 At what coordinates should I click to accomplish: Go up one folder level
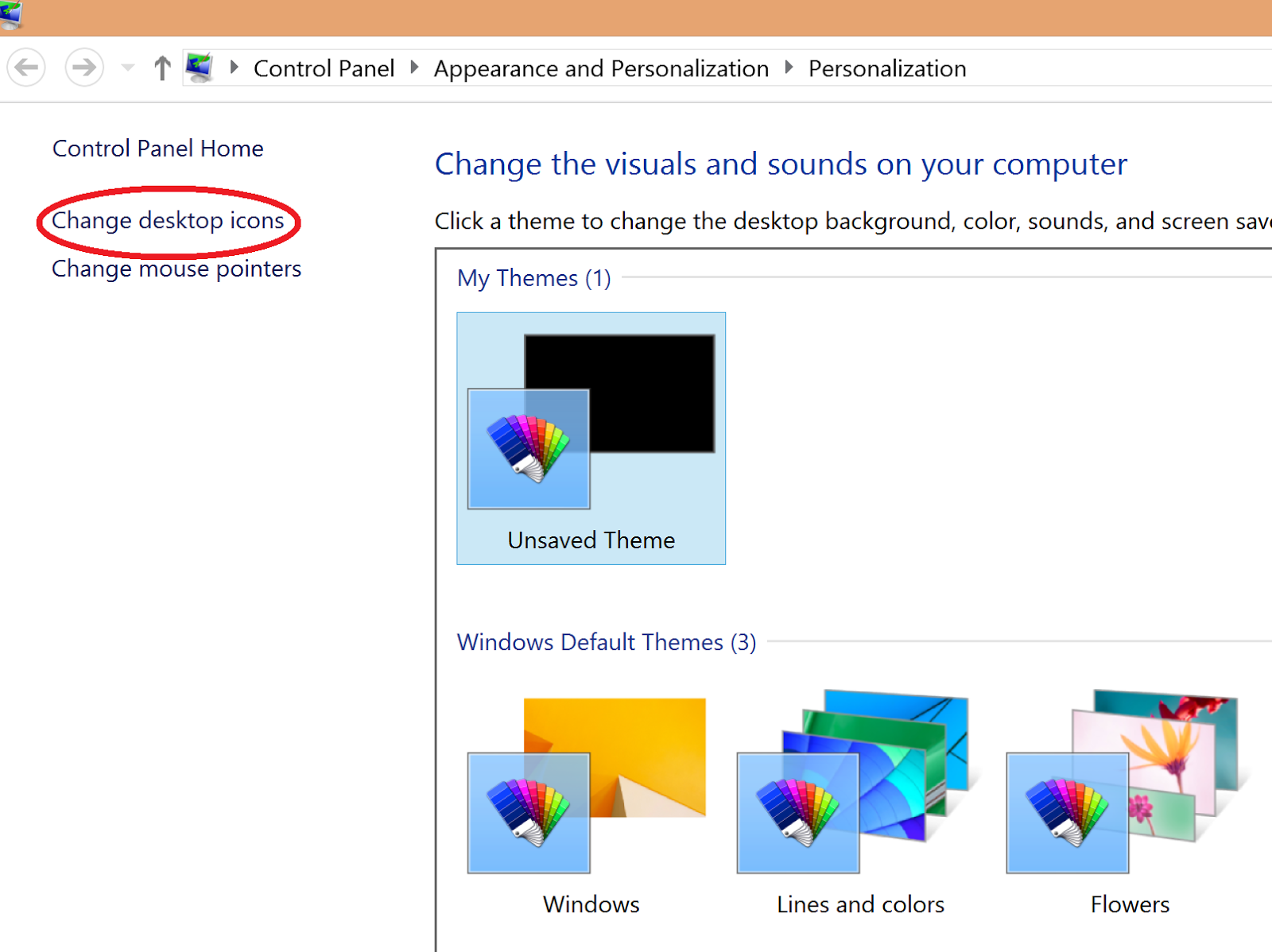(x=162, y=68)
